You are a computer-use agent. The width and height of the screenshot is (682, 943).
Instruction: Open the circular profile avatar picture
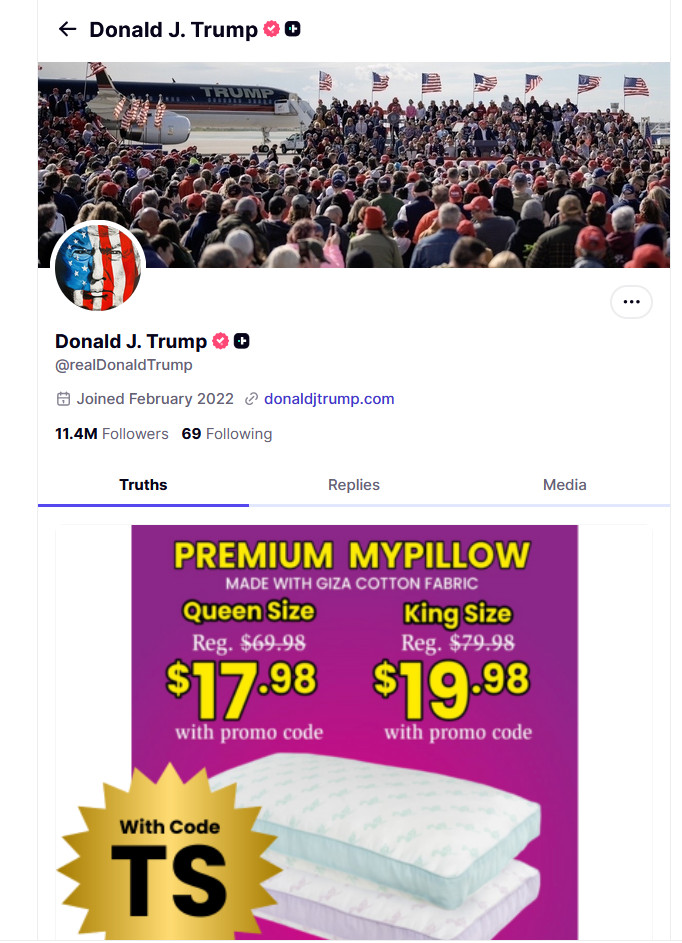[x=98, y=267]
